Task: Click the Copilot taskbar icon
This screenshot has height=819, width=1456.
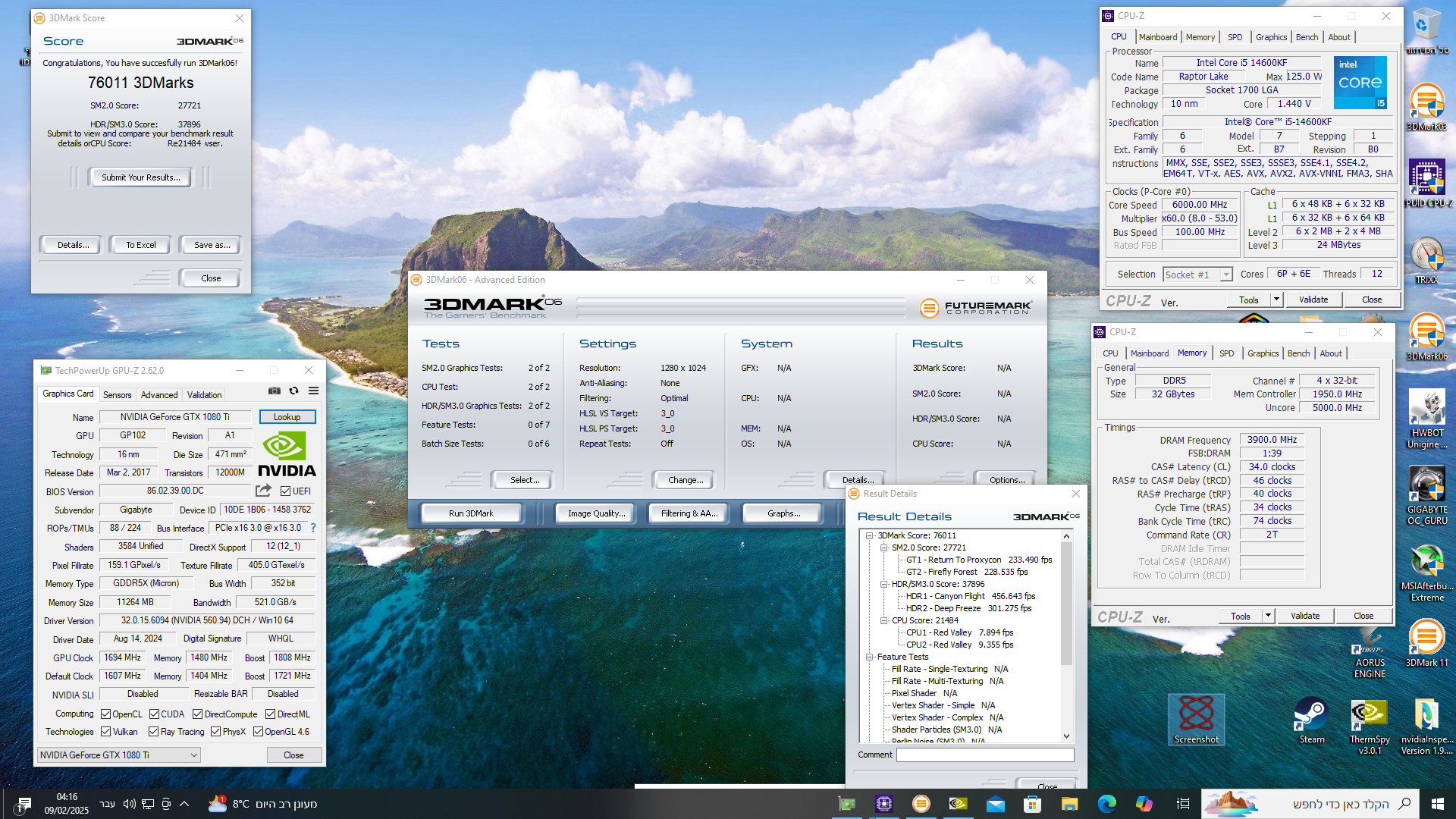Action: tap(1144, 804)
